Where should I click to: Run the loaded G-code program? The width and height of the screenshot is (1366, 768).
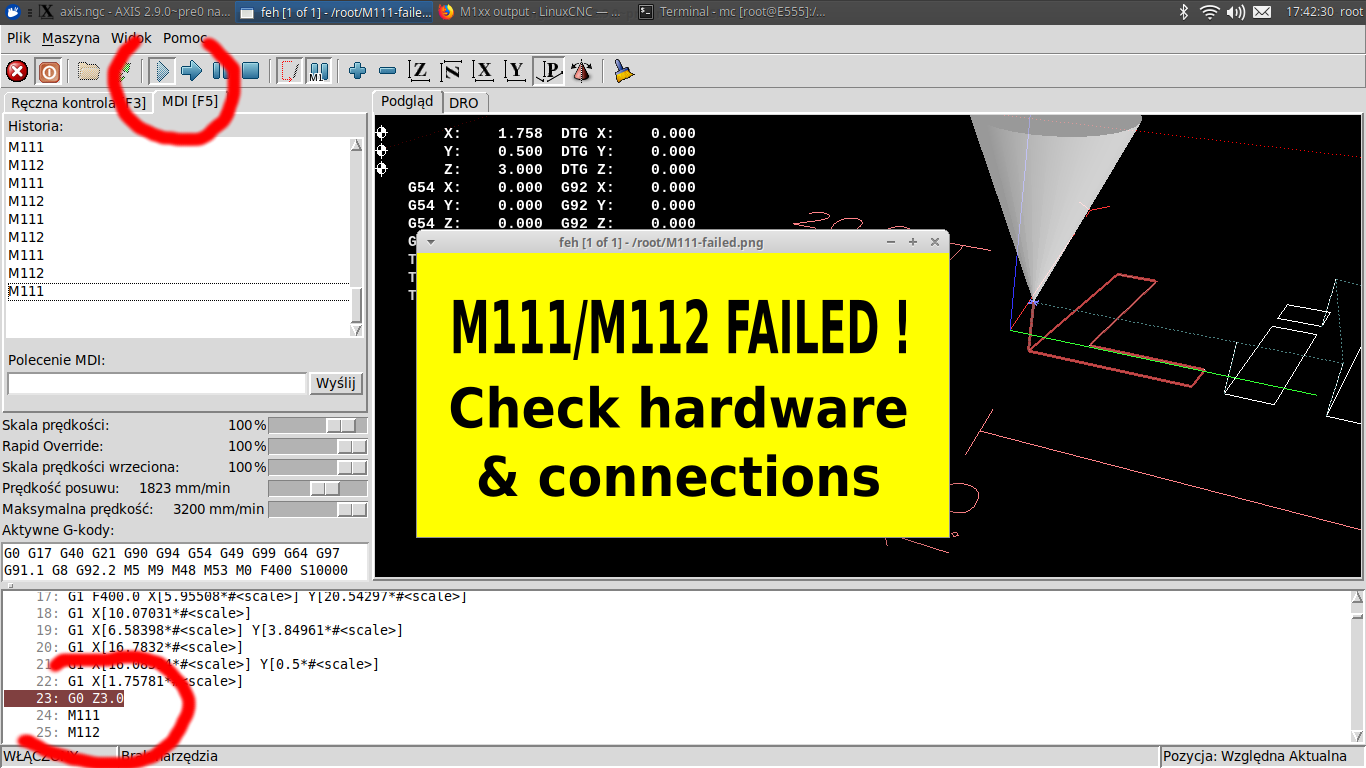pyautogui.click(x=162, y=71)
